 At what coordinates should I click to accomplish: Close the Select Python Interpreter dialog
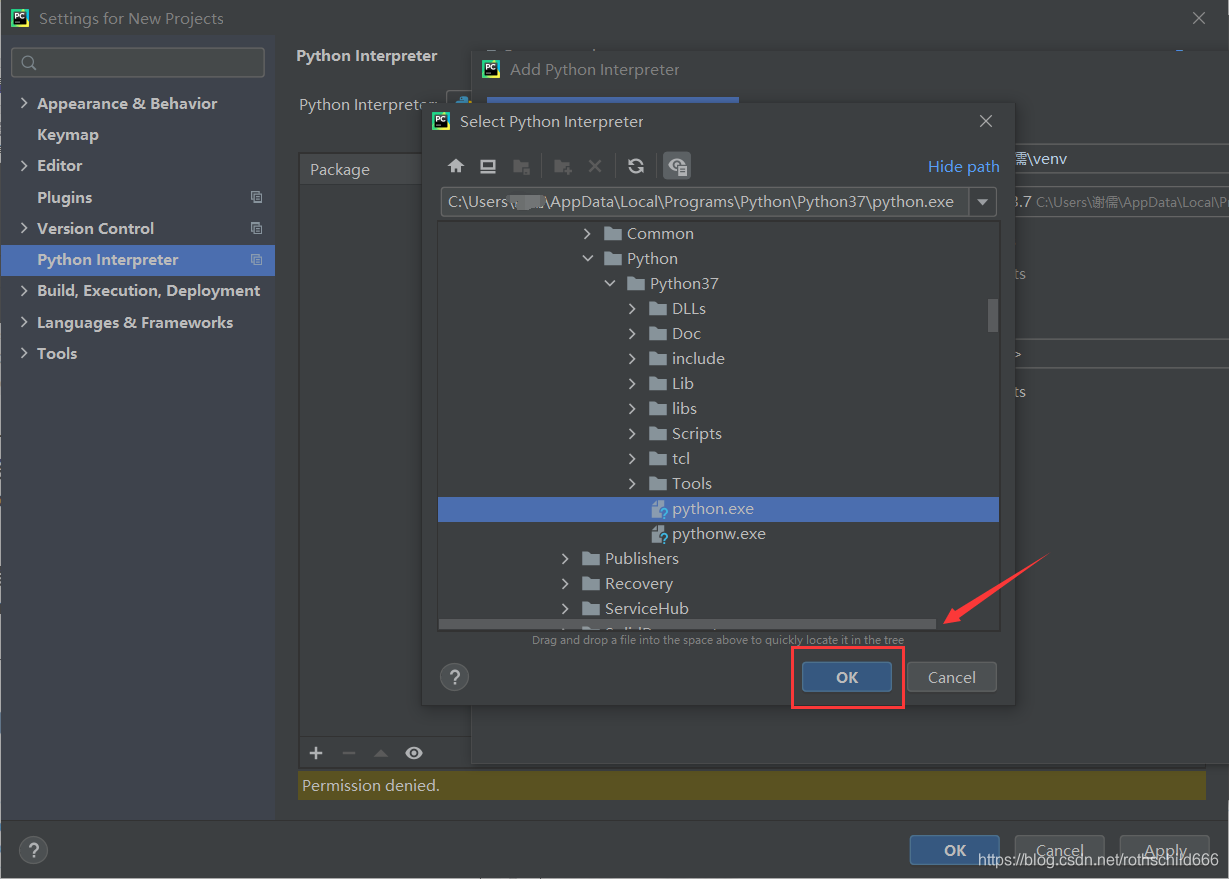986,121
